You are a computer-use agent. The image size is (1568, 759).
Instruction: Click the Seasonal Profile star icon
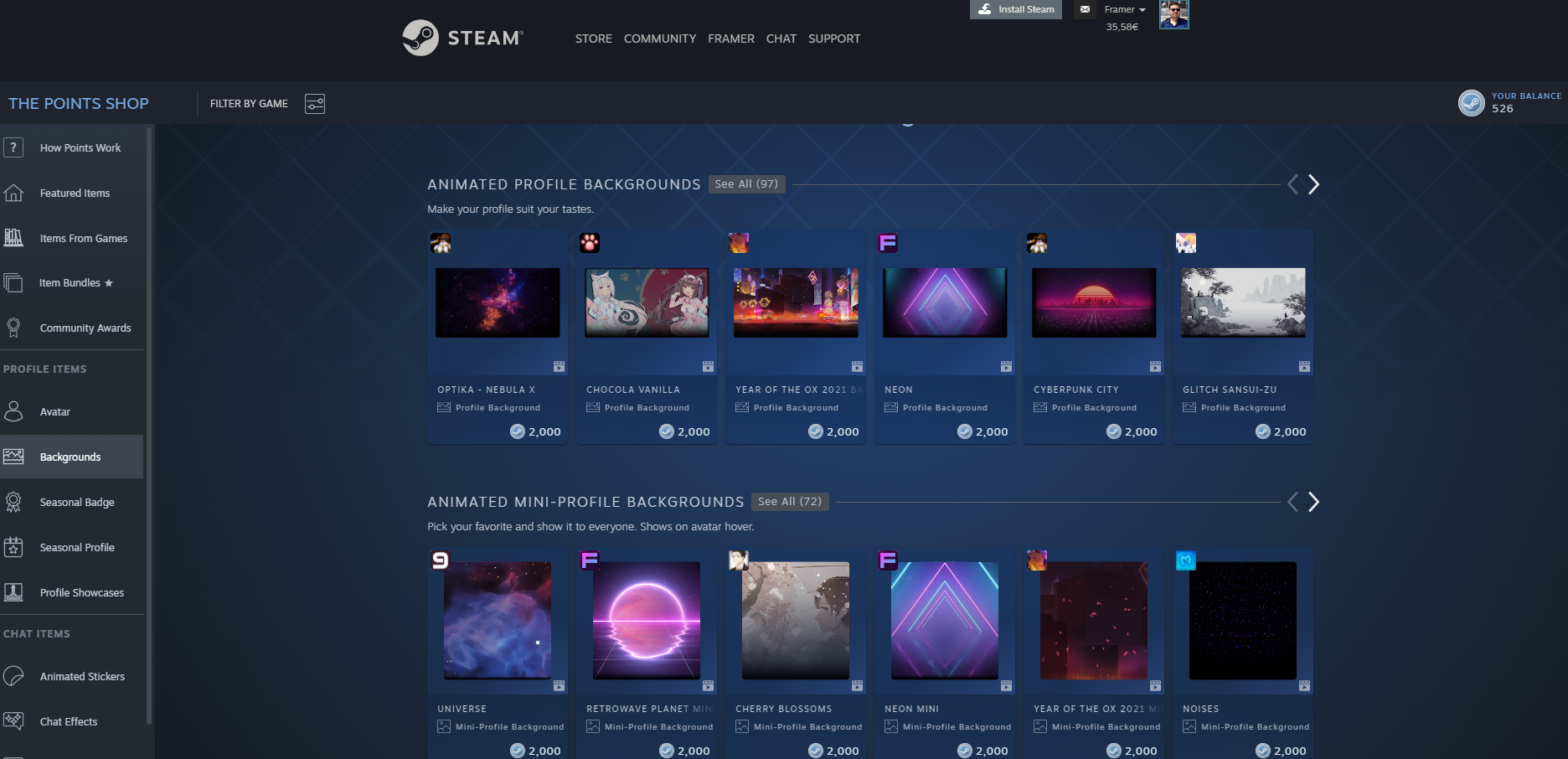13,547
